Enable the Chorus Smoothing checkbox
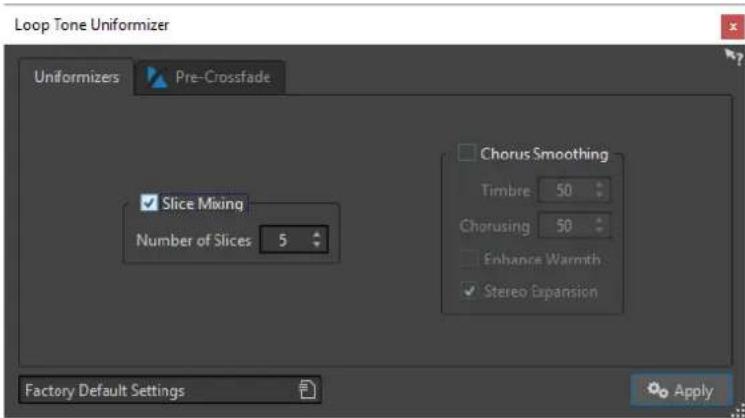This screenshot has height=418, width=745. pos(466,153)
